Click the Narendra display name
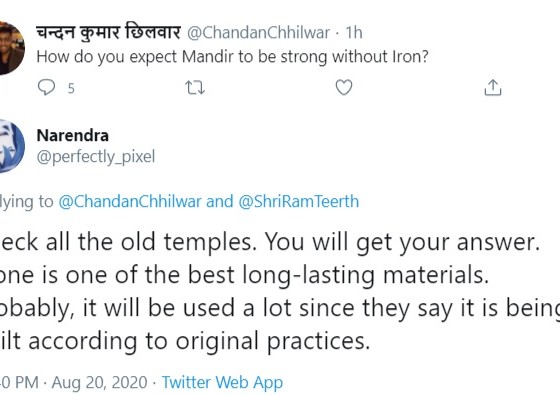 click(x=73, y=135)
